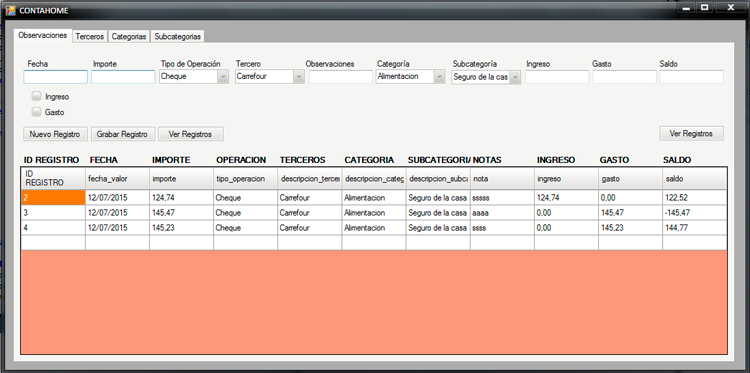Select the highlighted ID cell '2'
Viewport: 750px width, 373px height.
click(53, 197)
